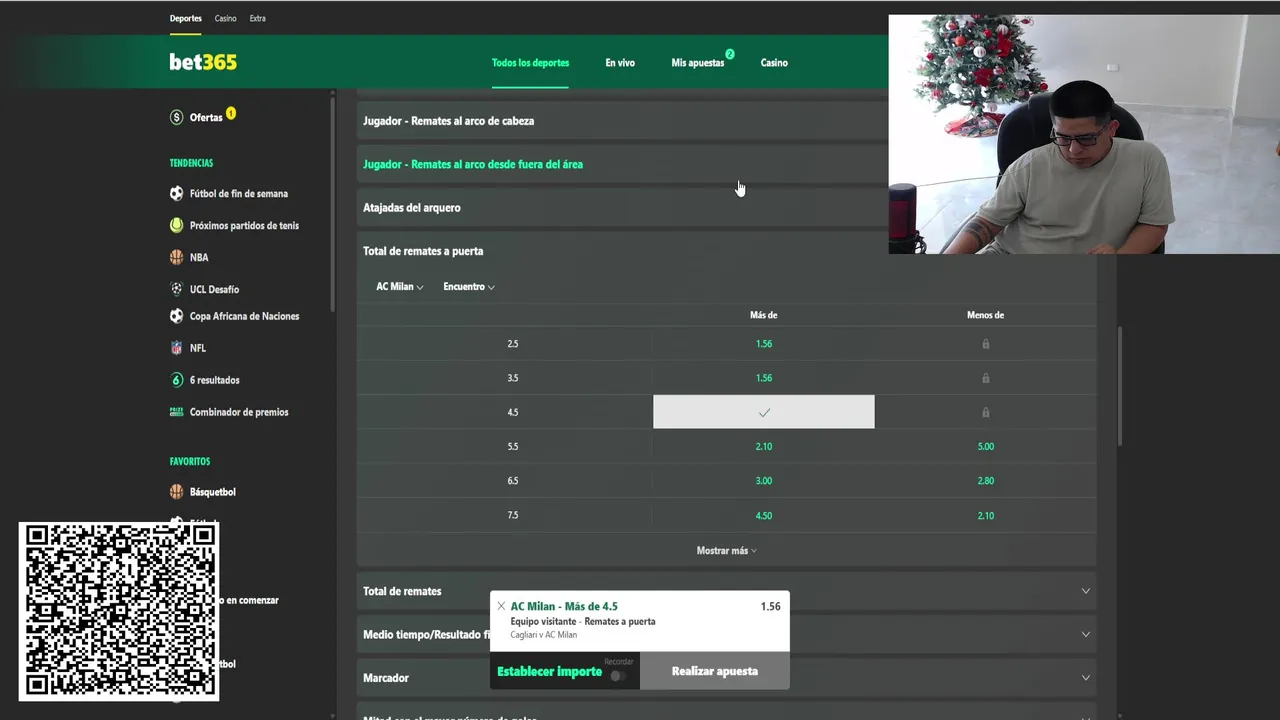Open Casino in the green navigation bar
Screen dimensions: 1280x720
point(774,63)
